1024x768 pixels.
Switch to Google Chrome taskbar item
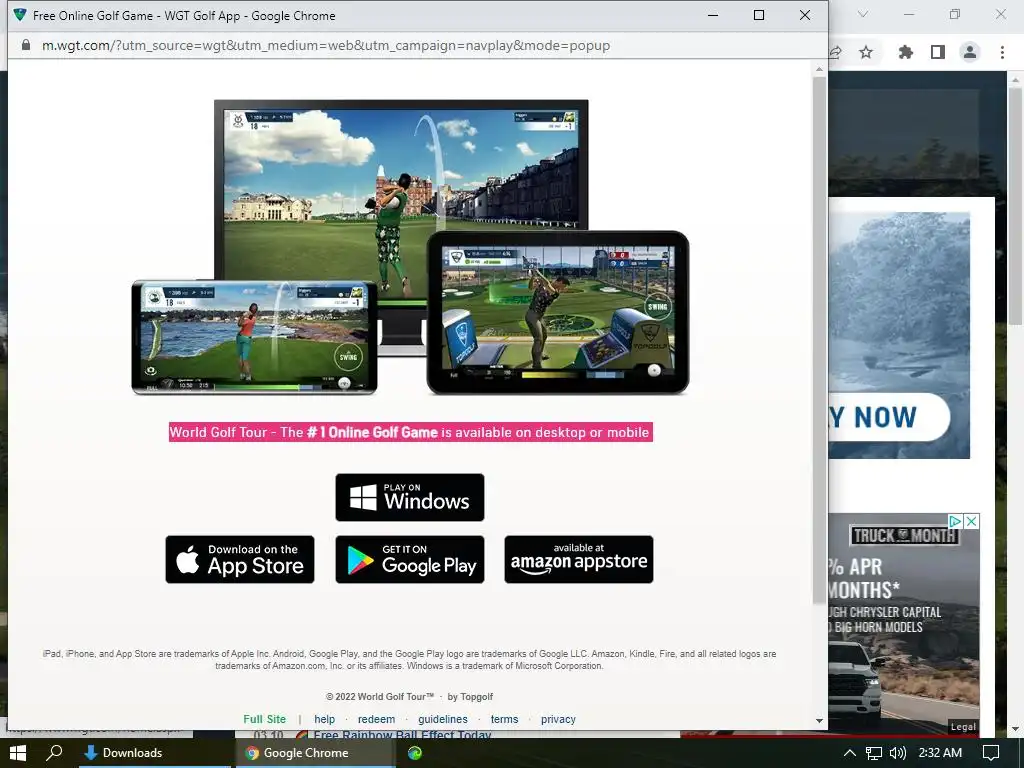(315, 753)
